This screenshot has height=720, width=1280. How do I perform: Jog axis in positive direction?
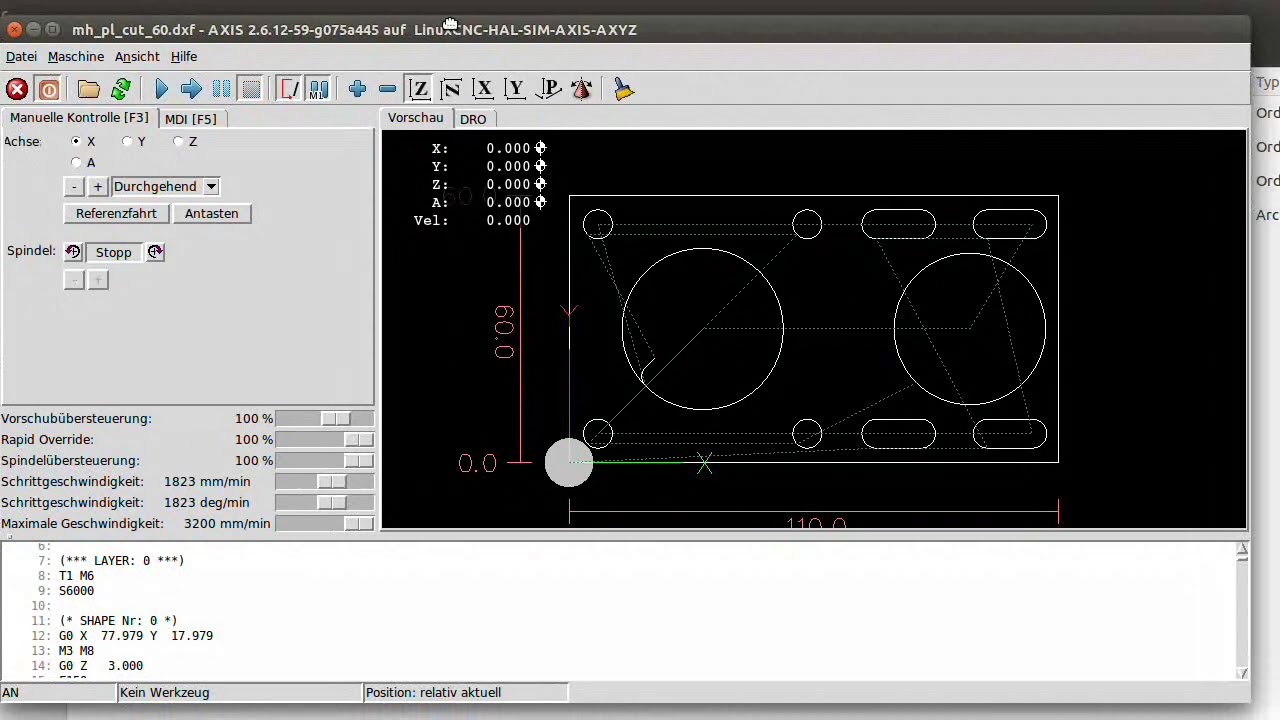point(97,187)
